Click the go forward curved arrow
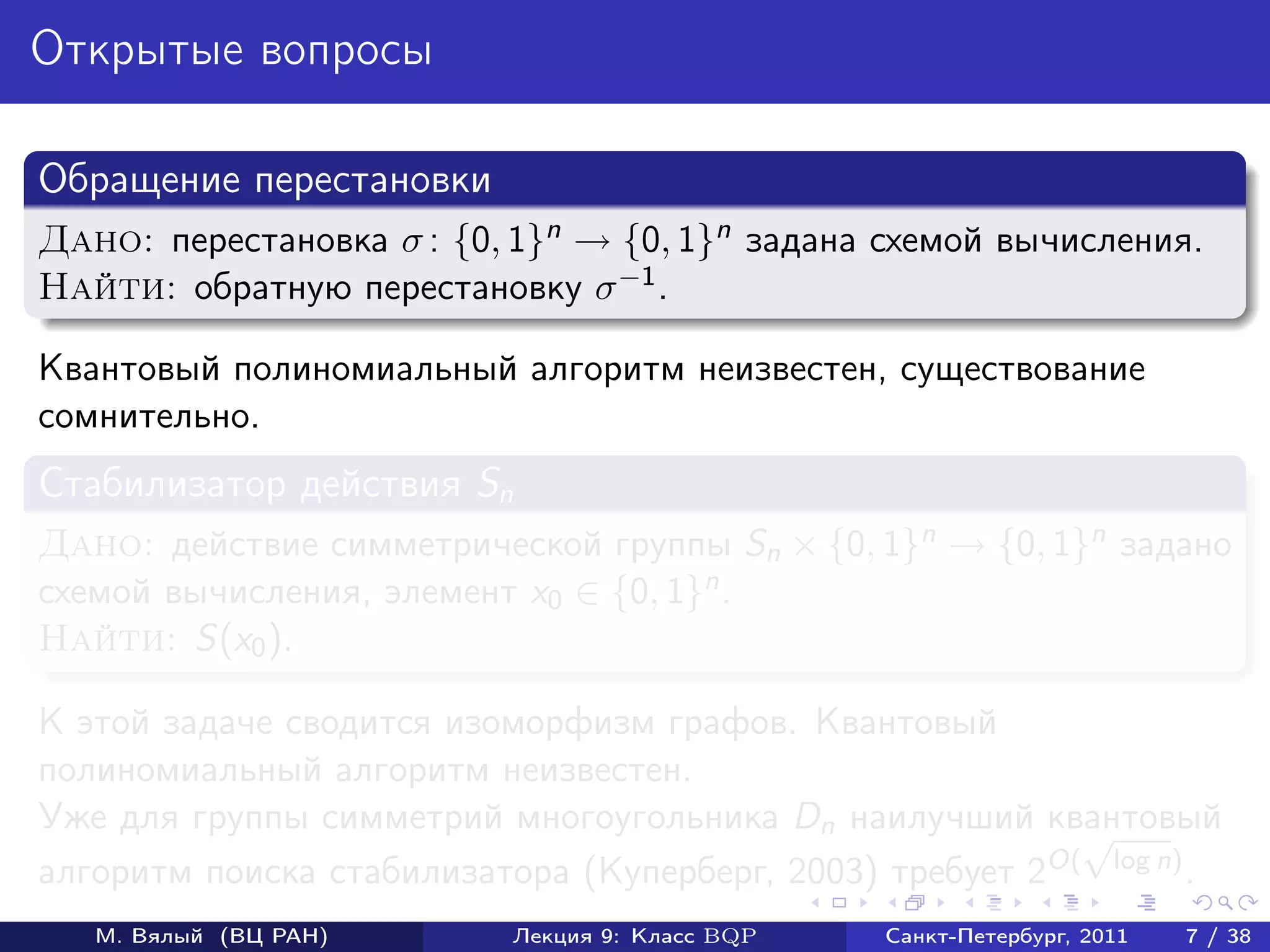Image resolution: width=1270 pixels, height=952 pixels. coord(1248,902)
